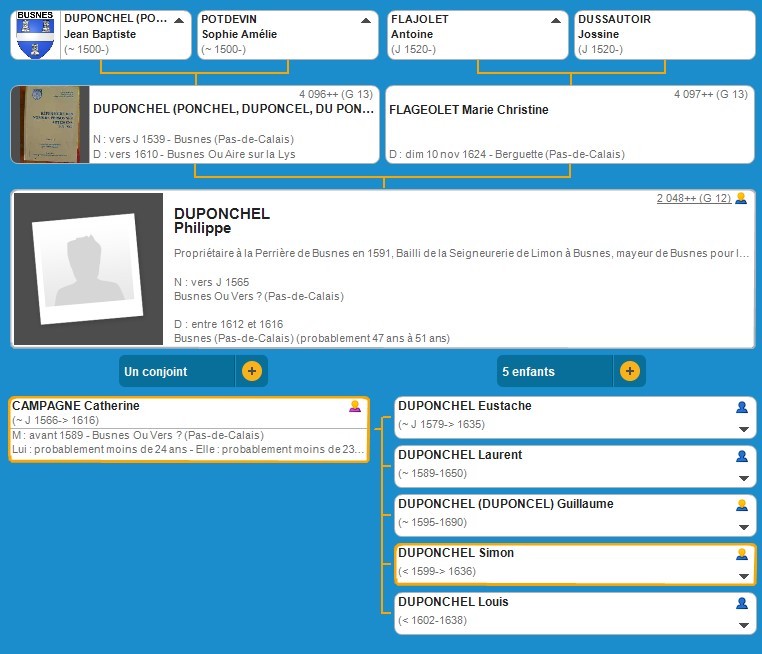Image resolution: width=762 pixels, height=654 pixels.
Task: Open dropdown arrow for Laurent Duponchel
Action: pos(742,479)
